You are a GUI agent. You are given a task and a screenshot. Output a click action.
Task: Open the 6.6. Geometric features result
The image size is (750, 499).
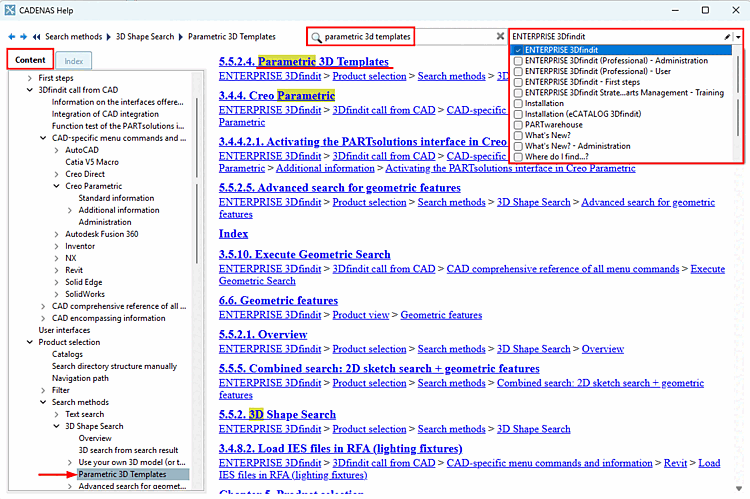(278, 300)
